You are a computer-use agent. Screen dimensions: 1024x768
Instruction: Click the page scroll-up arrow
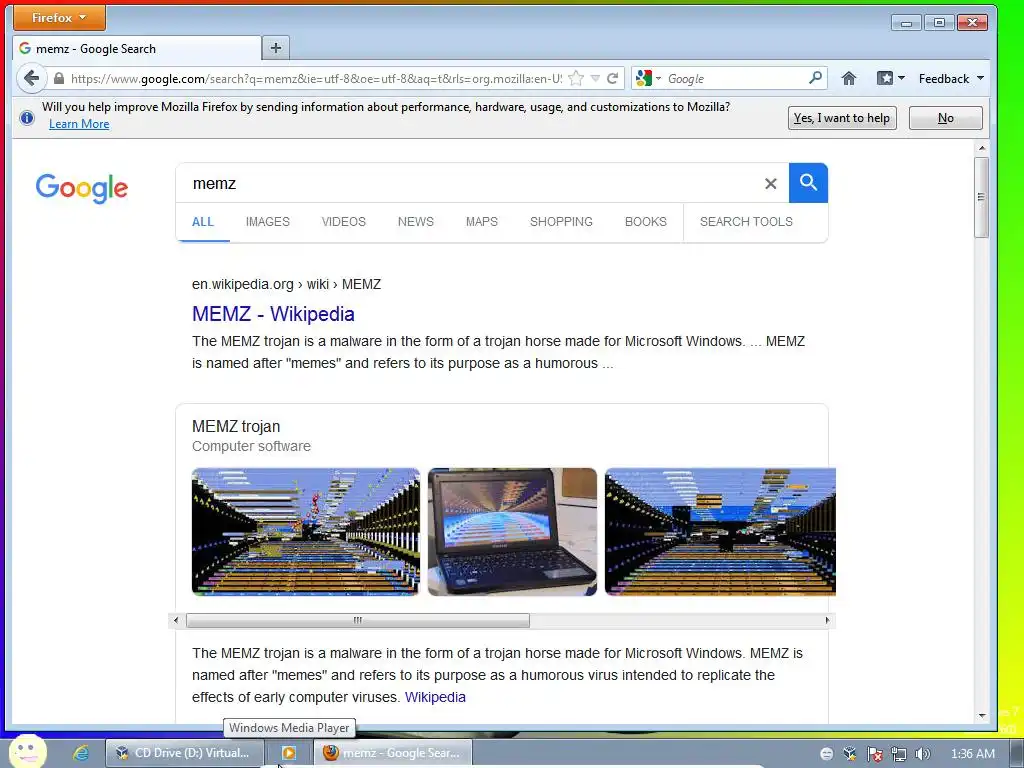point(982,148)
